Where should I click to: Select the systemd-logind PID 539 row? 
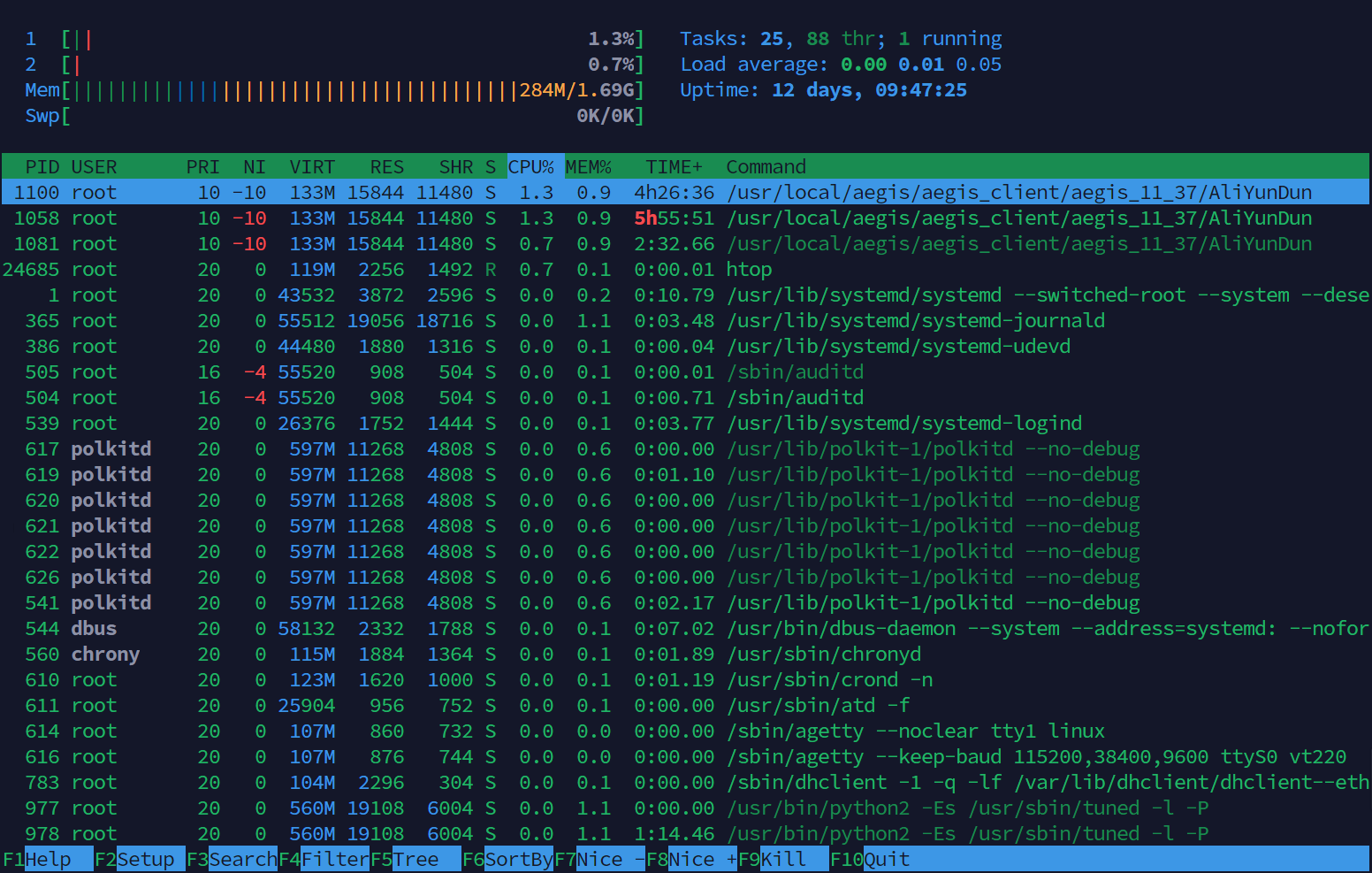[686, 424]
